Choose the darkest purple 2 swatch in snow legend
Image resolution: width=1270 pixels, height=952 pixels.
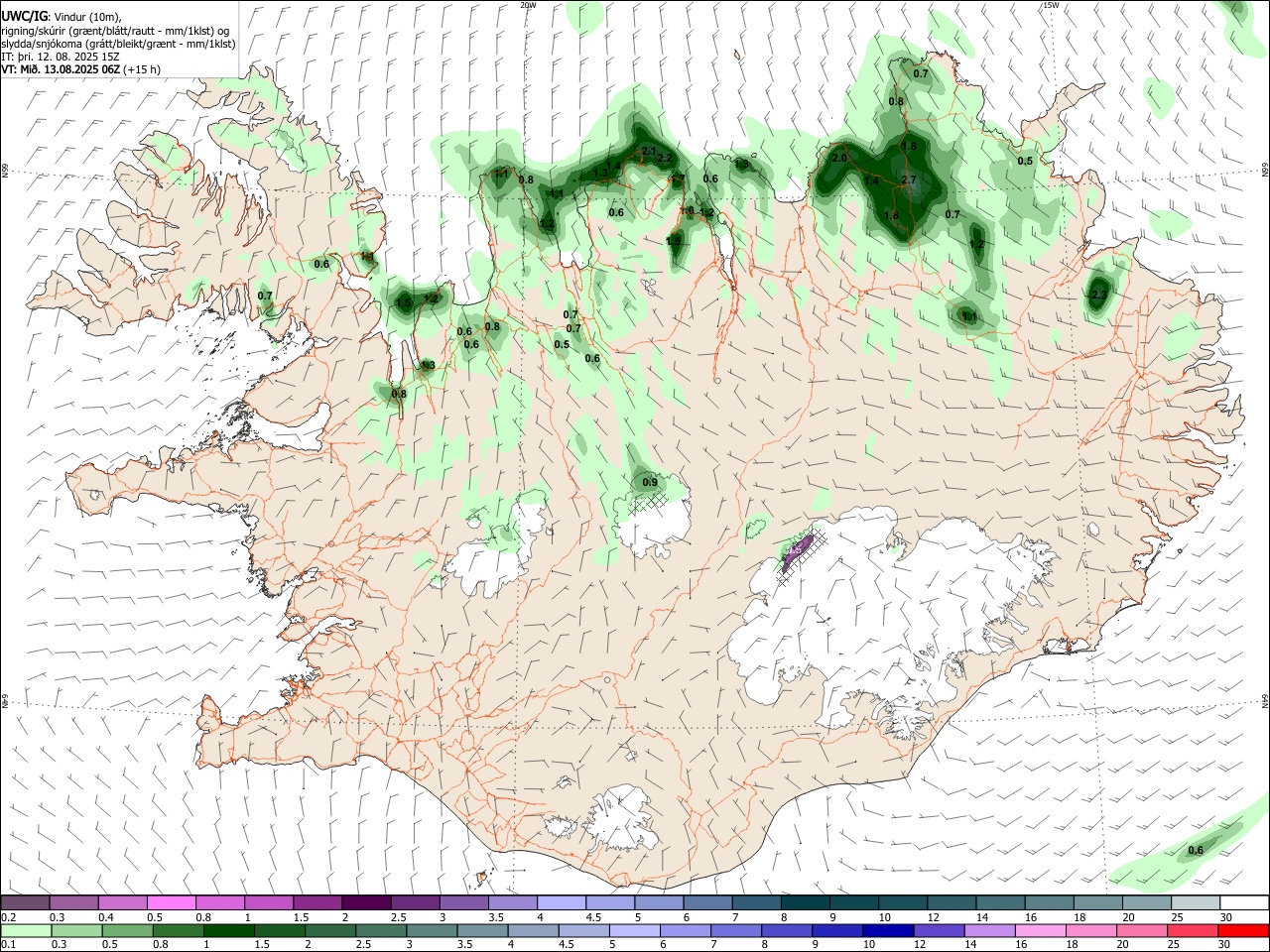[x=365, y=902]
